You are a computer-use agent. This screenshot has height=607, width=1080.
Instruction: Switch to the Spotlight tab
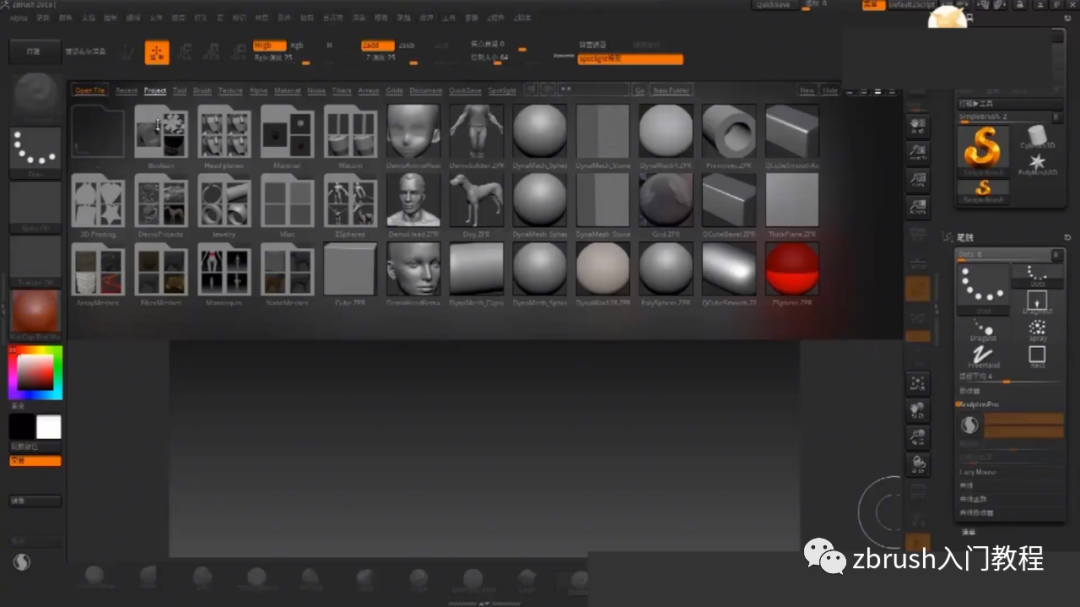[x=502, y=90]
